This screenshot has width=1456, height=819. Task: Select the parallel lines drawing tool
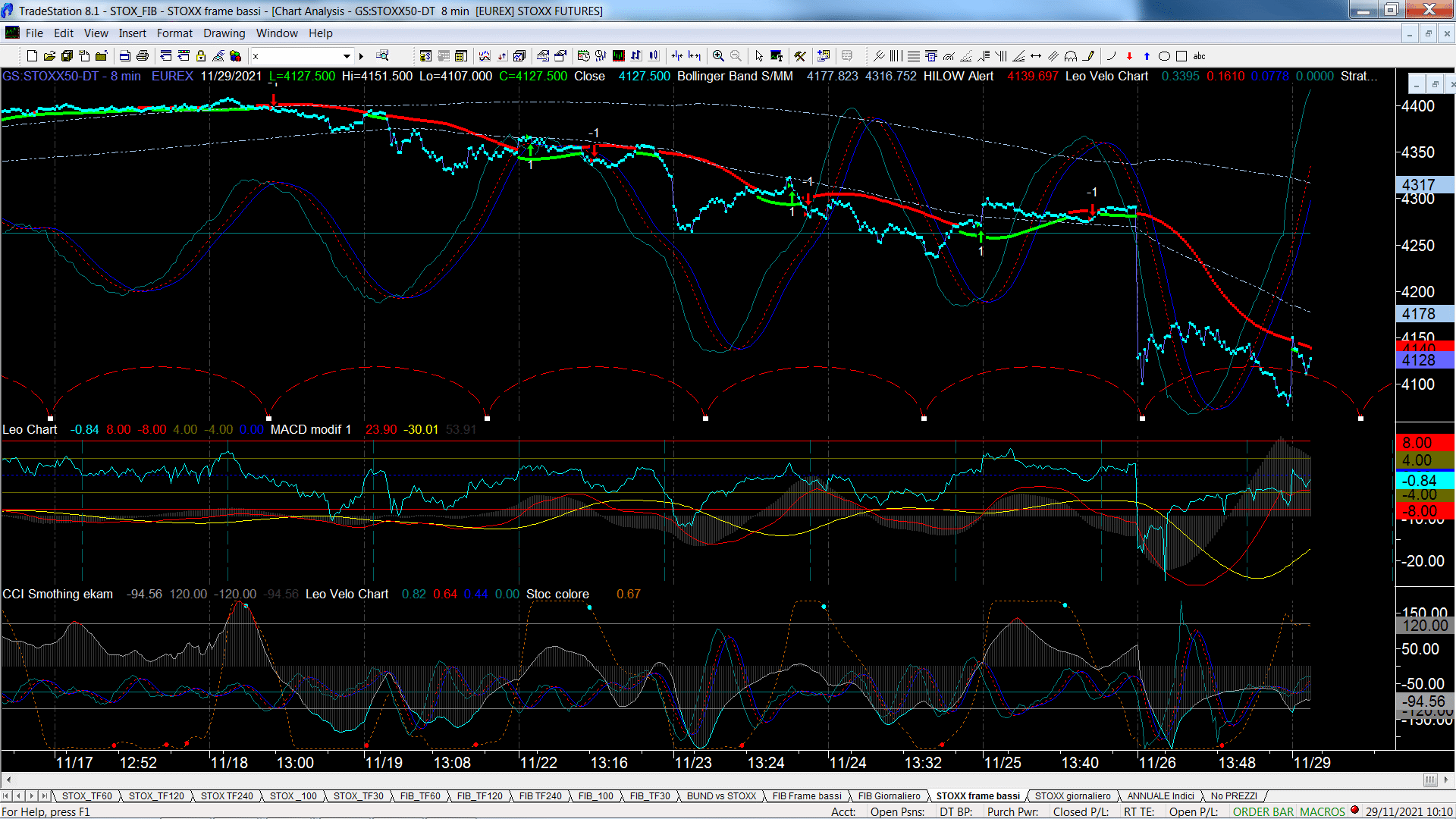point(1053,56)
